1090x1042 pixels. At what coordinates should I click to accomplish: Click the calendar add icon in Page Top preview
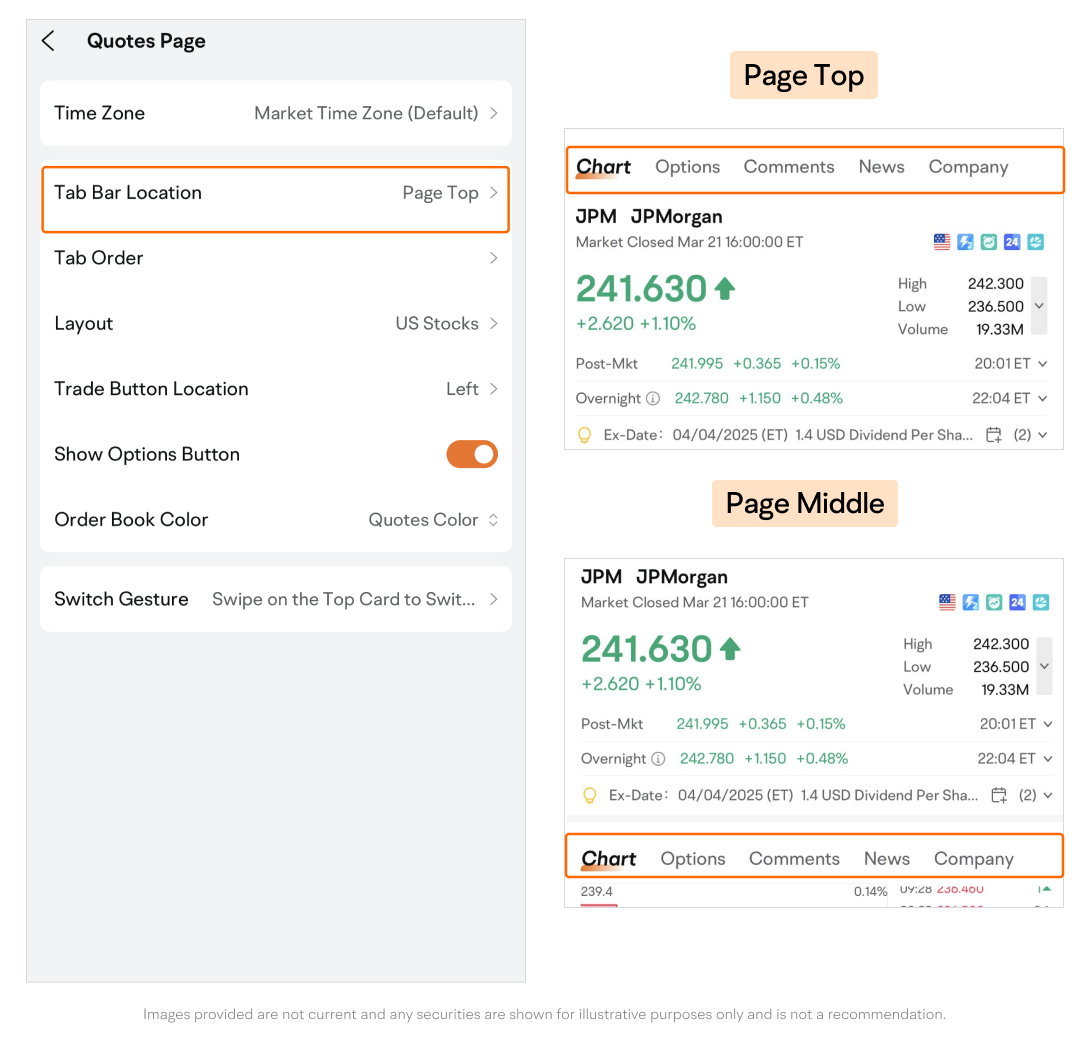pos(994,435)
